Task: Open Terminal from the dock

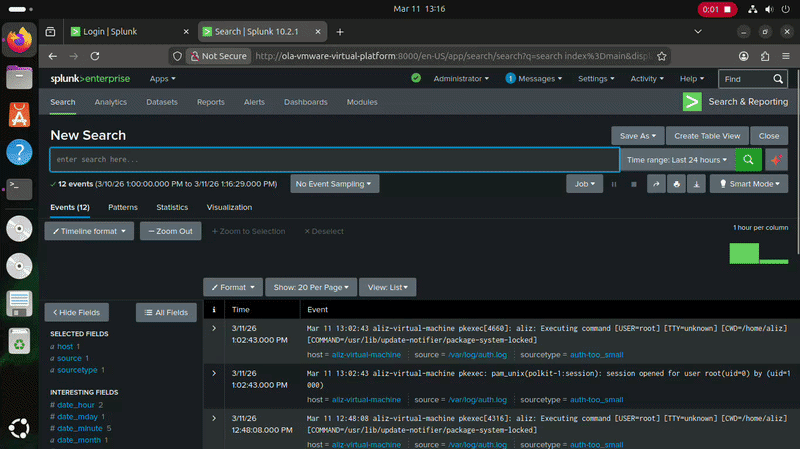Action: [x=19, y=189]
